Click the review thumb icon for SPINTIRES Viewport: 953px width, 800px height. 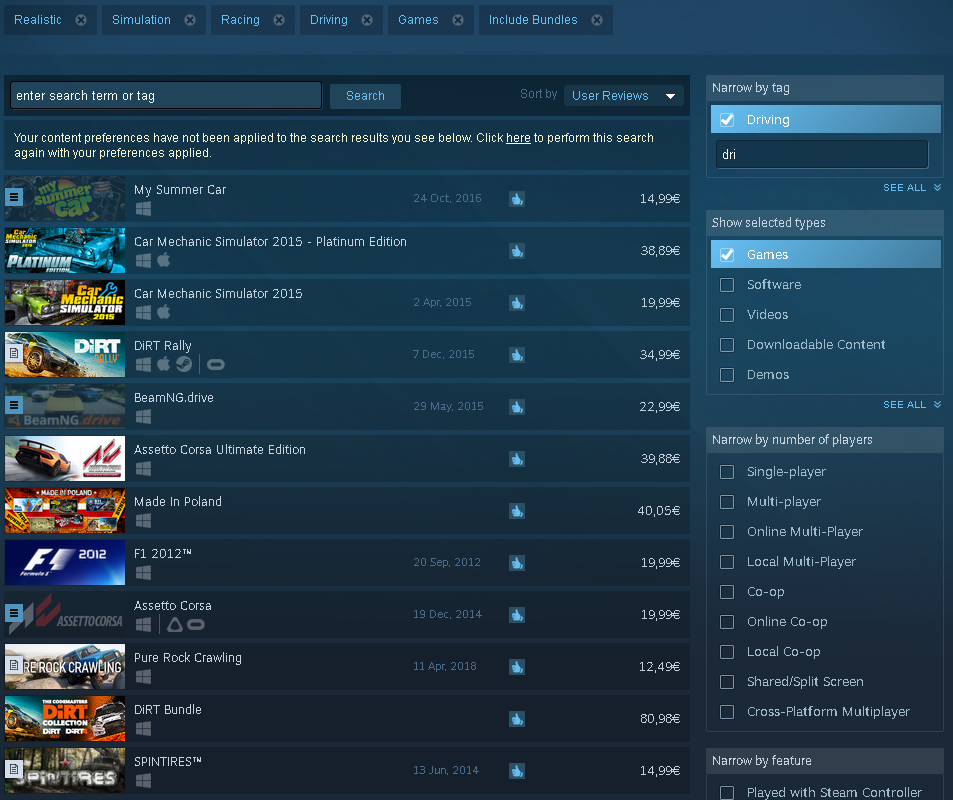(517, 771)
